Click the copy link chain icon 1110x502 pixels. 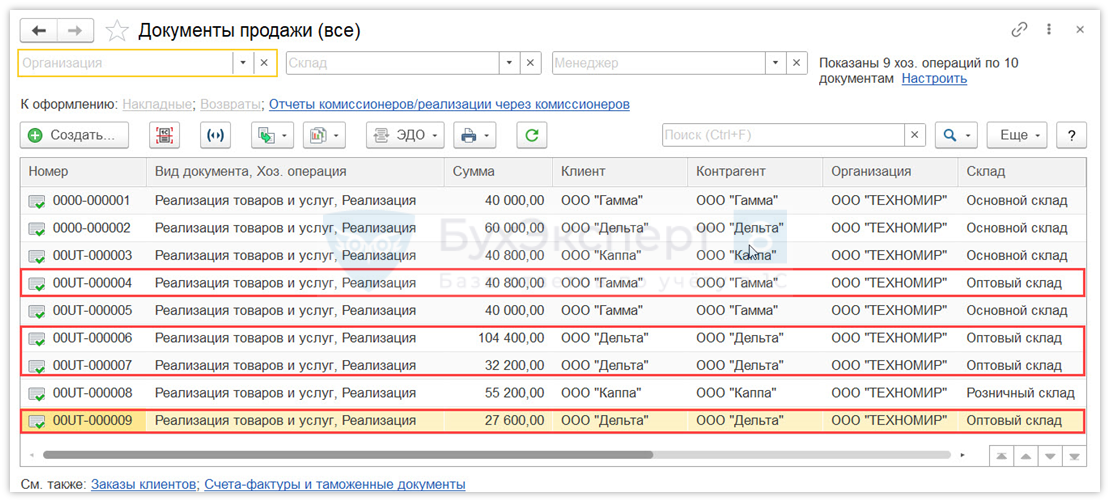1020,30
